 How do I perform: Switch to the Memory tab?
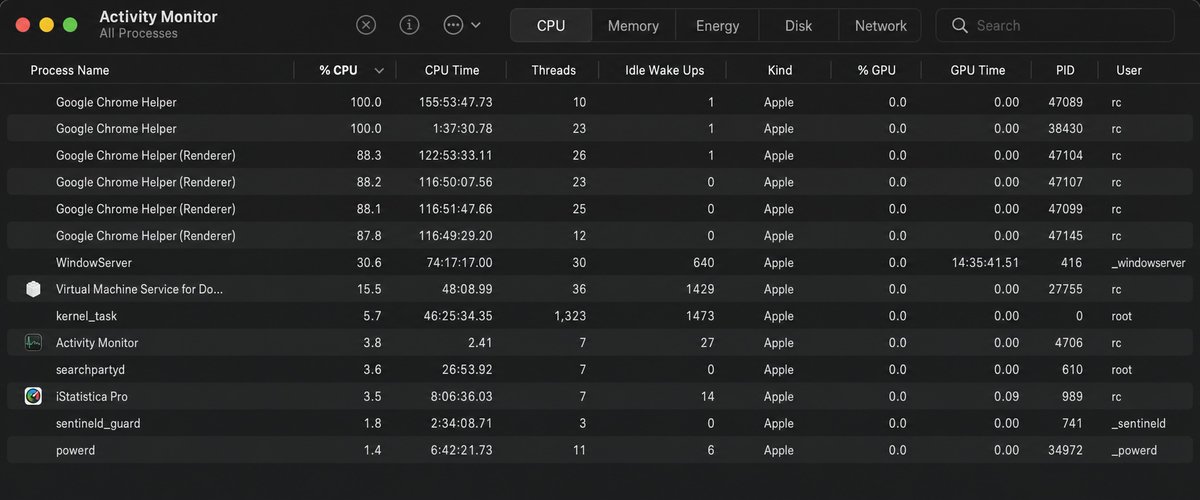click(x=633, y=26)
